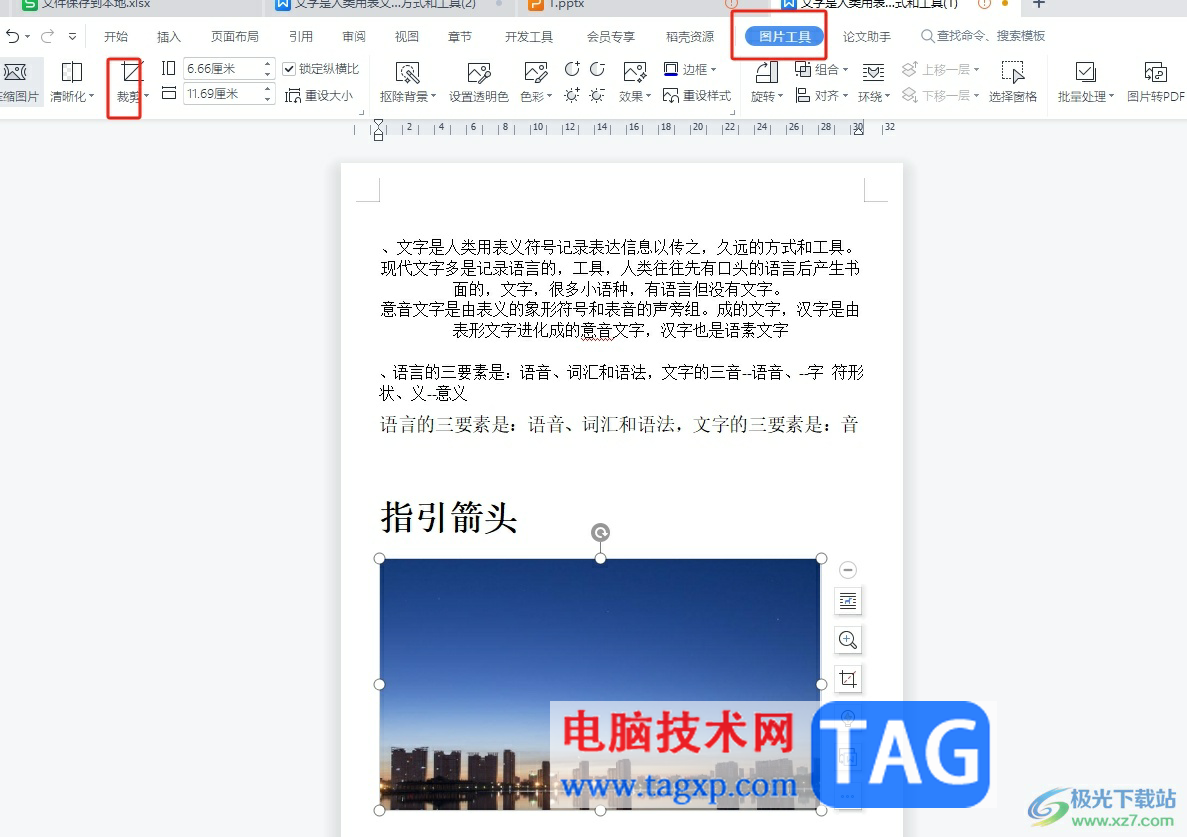1187x837 pixels.
Task: Click the city night photo in document
Action: (600, 684)
